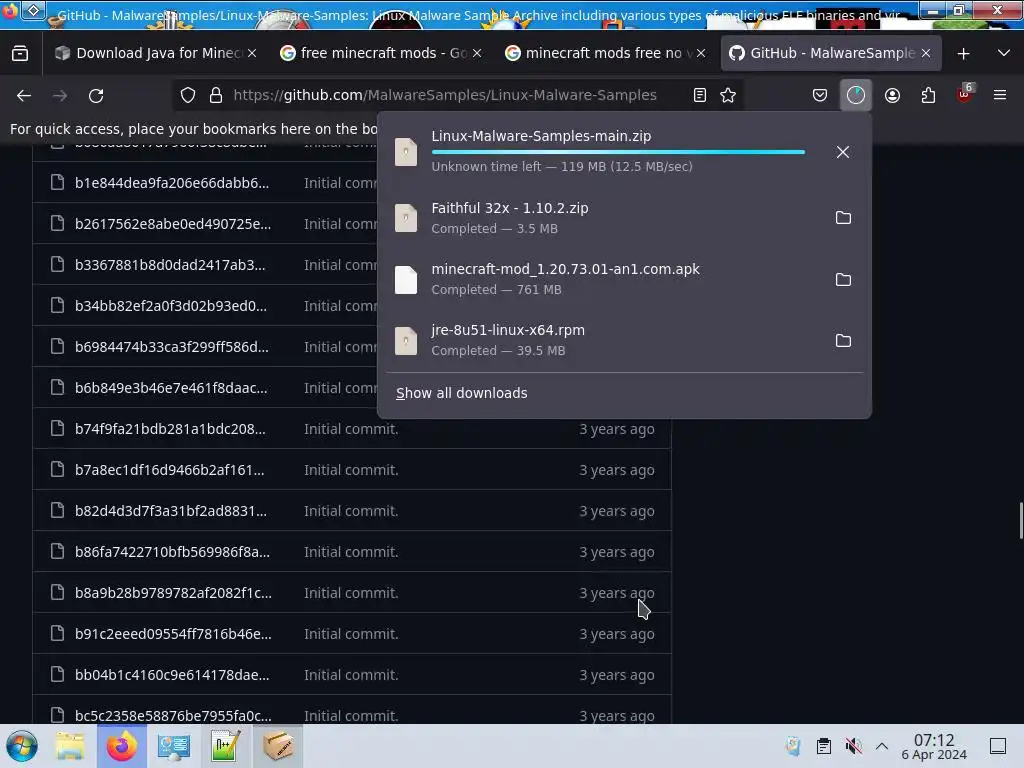The image size is (1024, 768).
Task: Click Initial commit for b74f9fa21bdb row
Action: 351,429
